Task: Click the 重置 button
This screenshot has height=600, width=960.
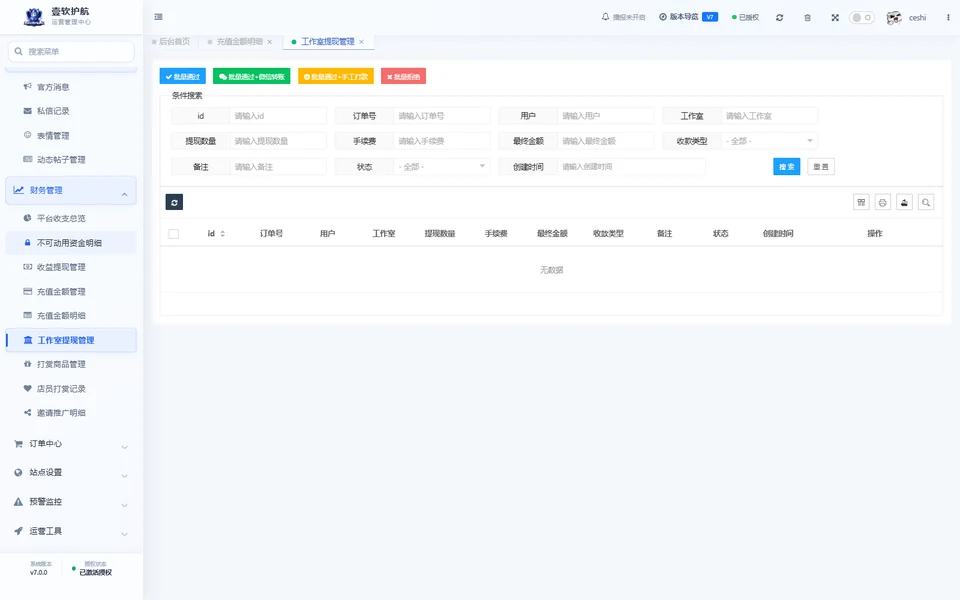Action: [x=821, y=167]
